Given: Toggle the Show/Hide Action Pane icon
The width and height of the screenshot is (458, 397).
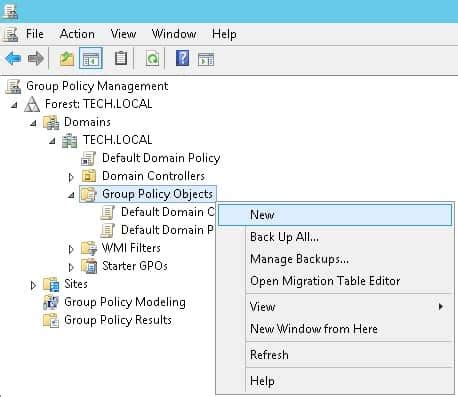Looking at the screenshot, I should [206, 59].
